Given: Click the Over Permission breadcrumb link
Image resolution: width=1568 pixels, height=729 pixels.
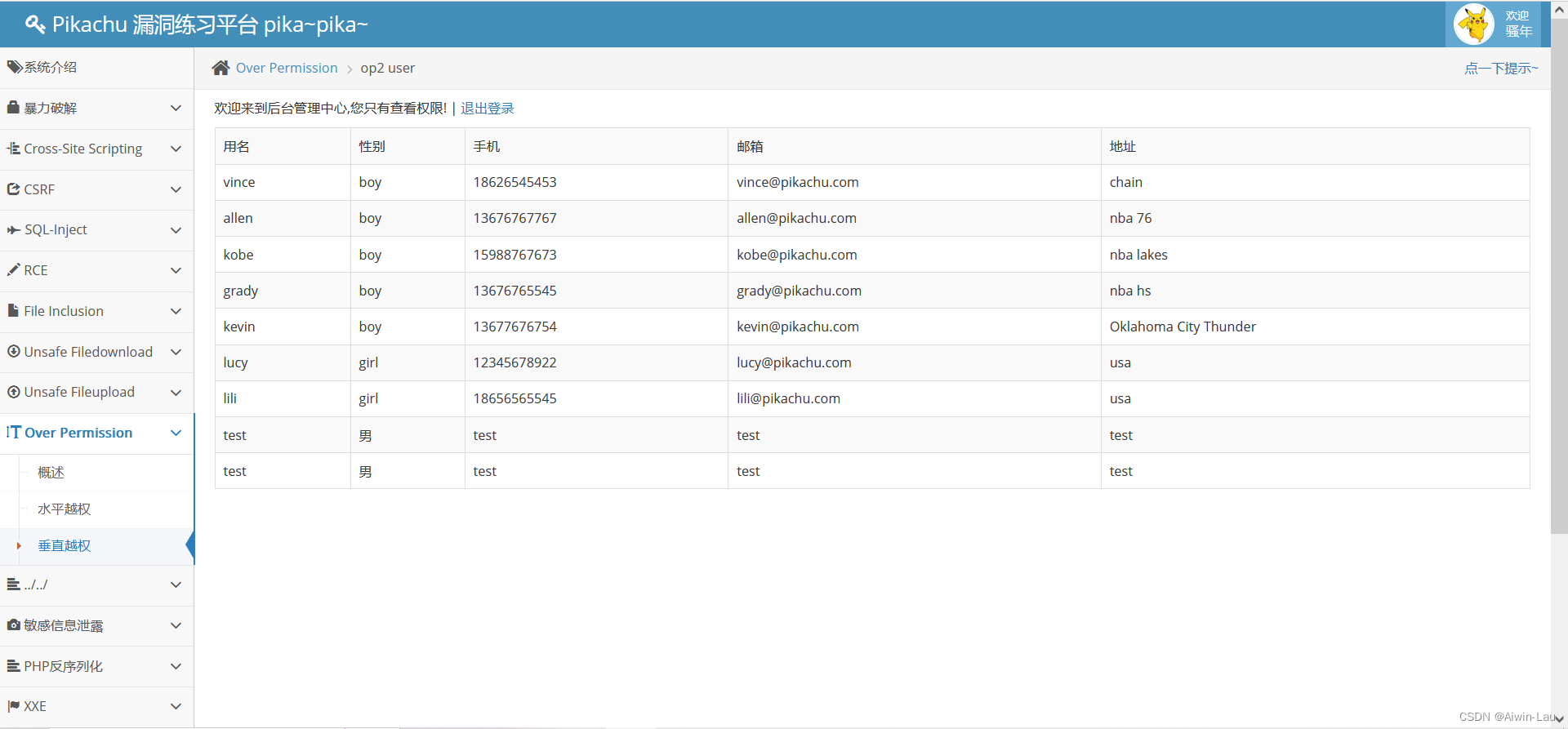Looking at the screenshot, I should pos(287,68).
